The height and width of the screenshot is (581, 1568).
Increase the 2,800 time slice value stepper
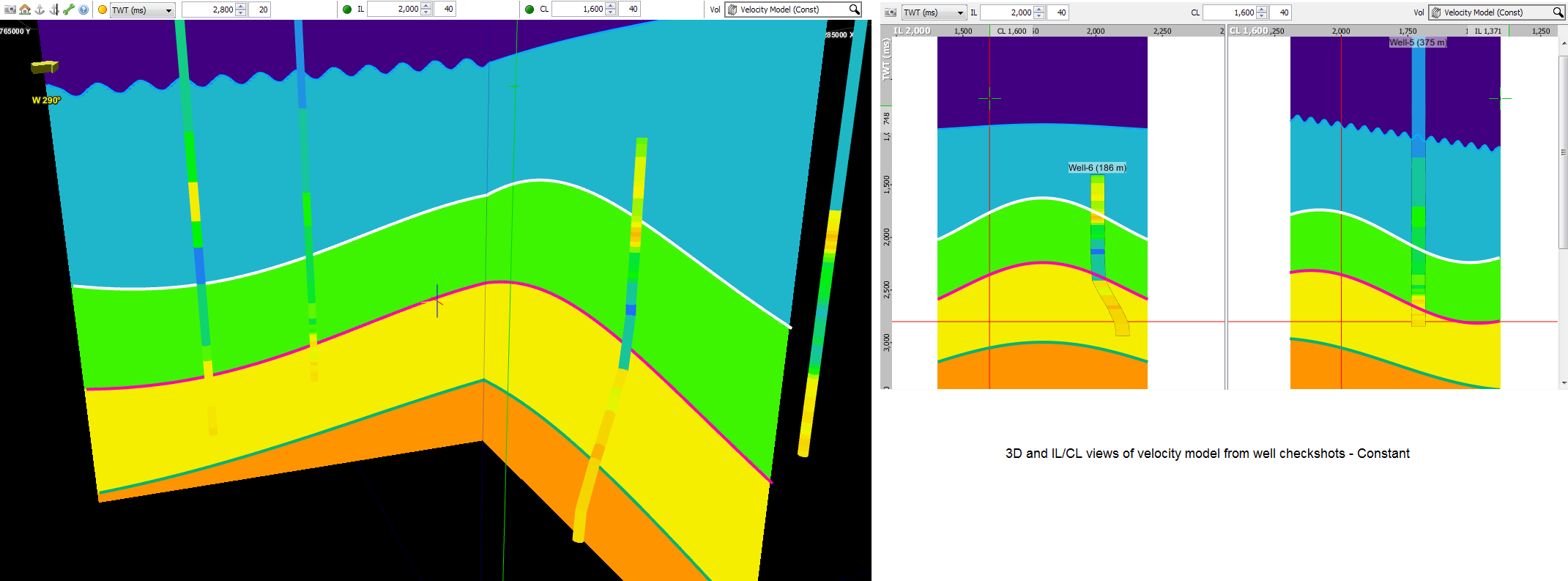tap(241, 7)
